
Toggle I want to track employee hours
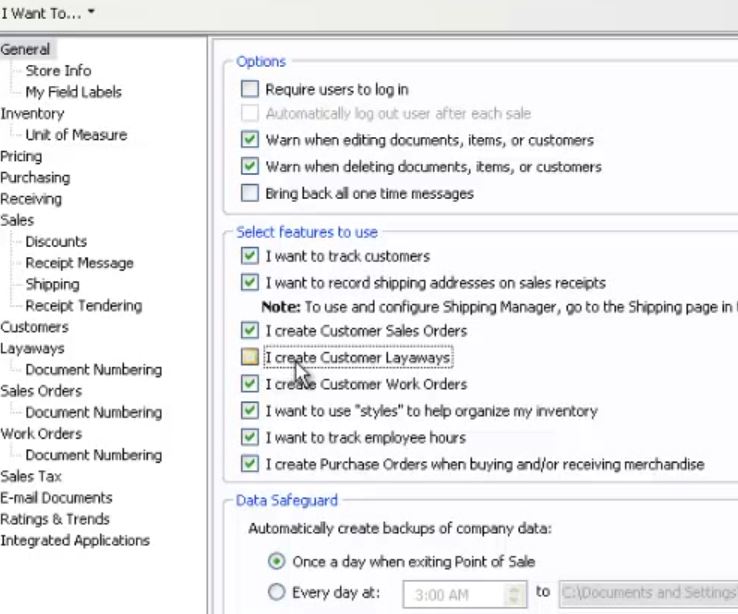tap(249, 438)
